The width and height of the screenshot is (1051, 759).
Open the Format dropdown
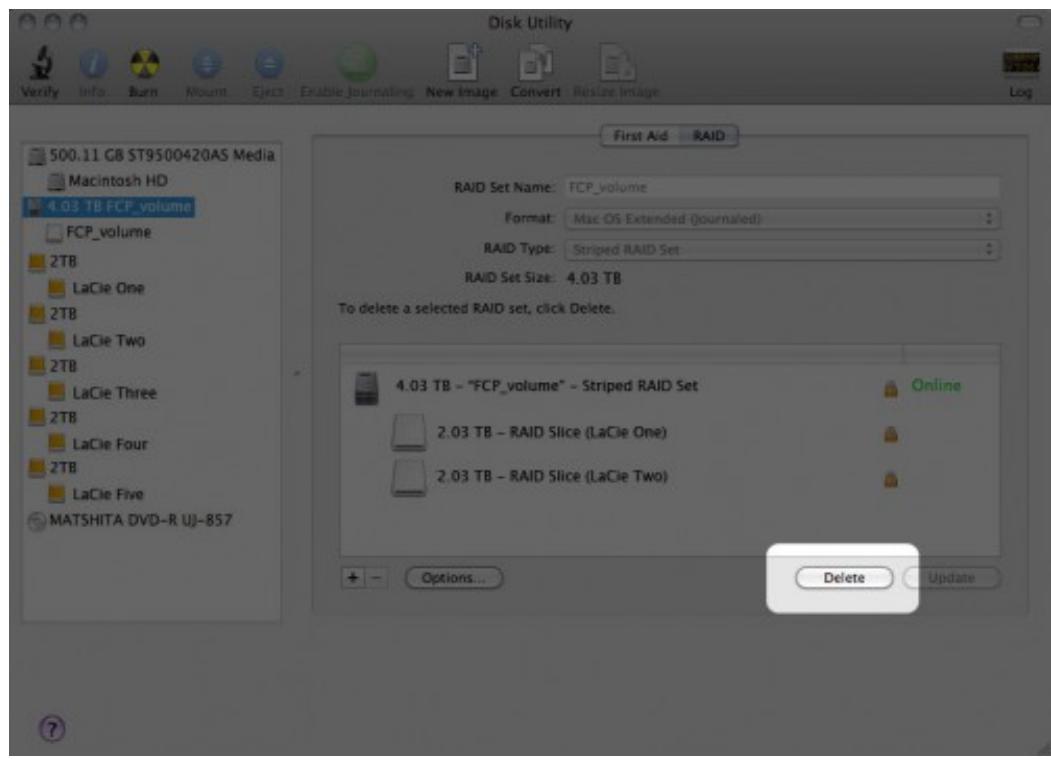(x=782, y=219)
